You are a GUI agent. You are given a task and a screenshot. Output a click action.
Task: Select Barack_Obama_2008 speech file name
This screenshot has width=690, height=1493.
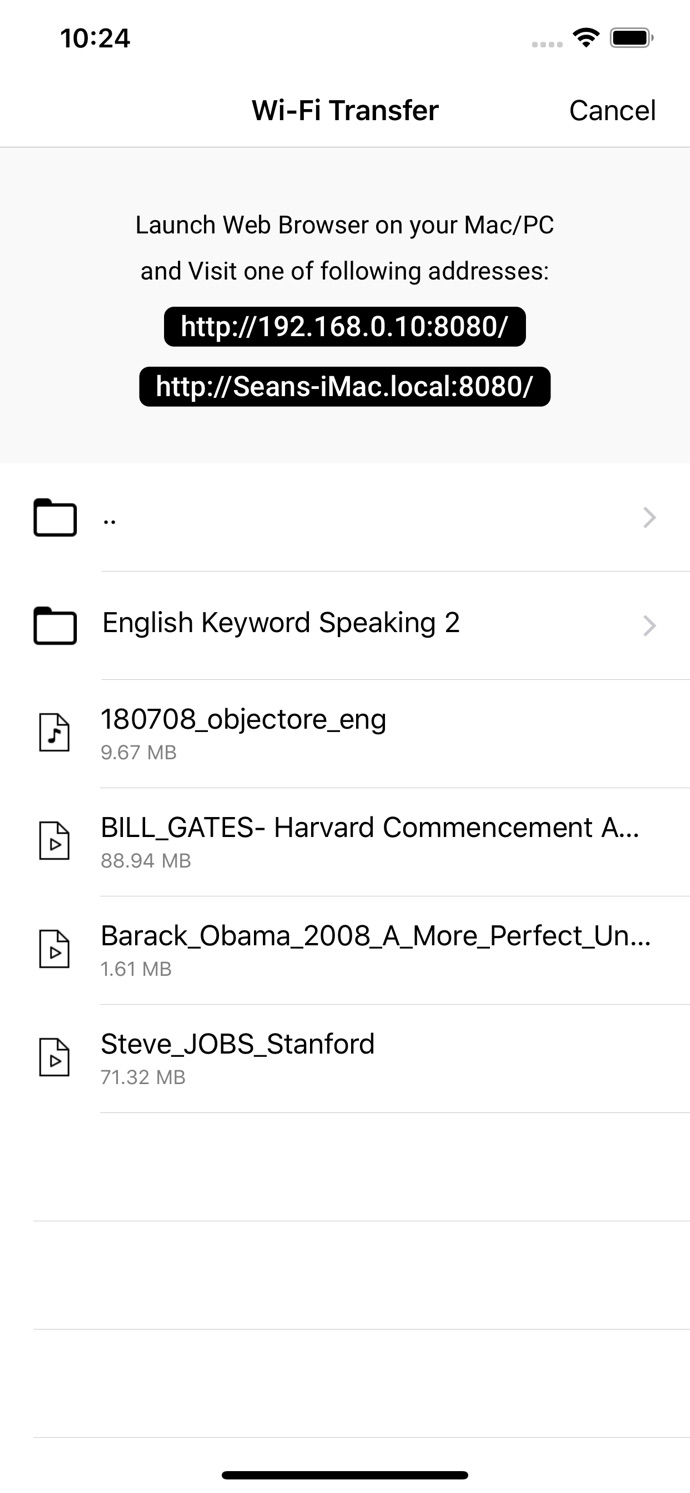pos(375,935)
